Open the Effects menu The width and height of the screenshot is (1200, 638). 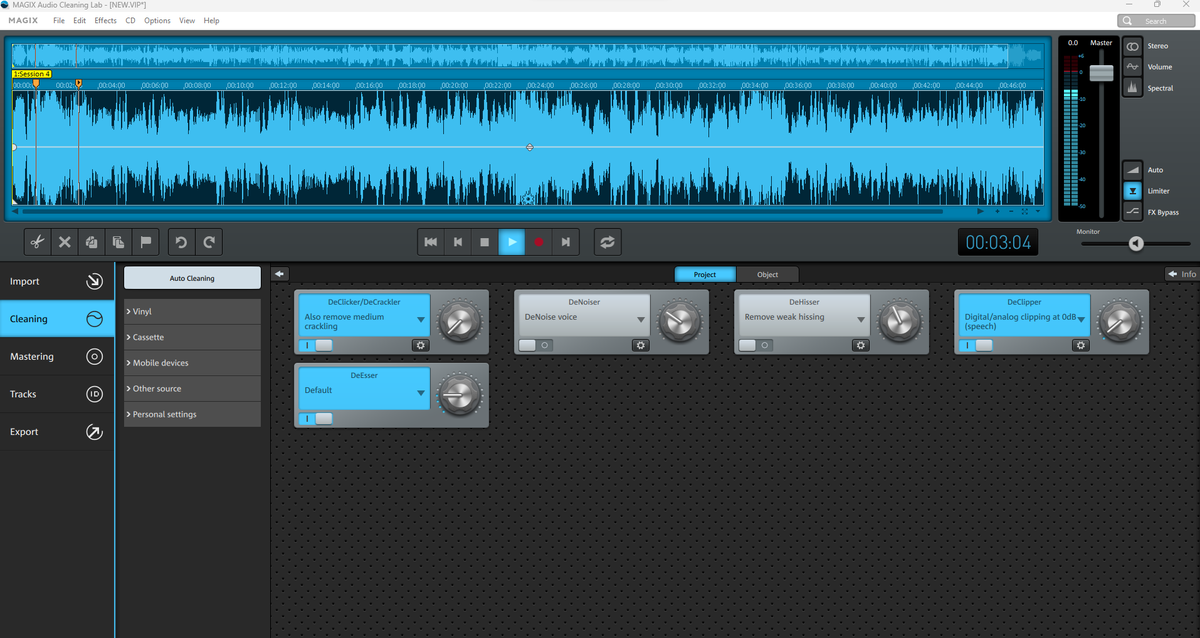click(x=106, y=20)
